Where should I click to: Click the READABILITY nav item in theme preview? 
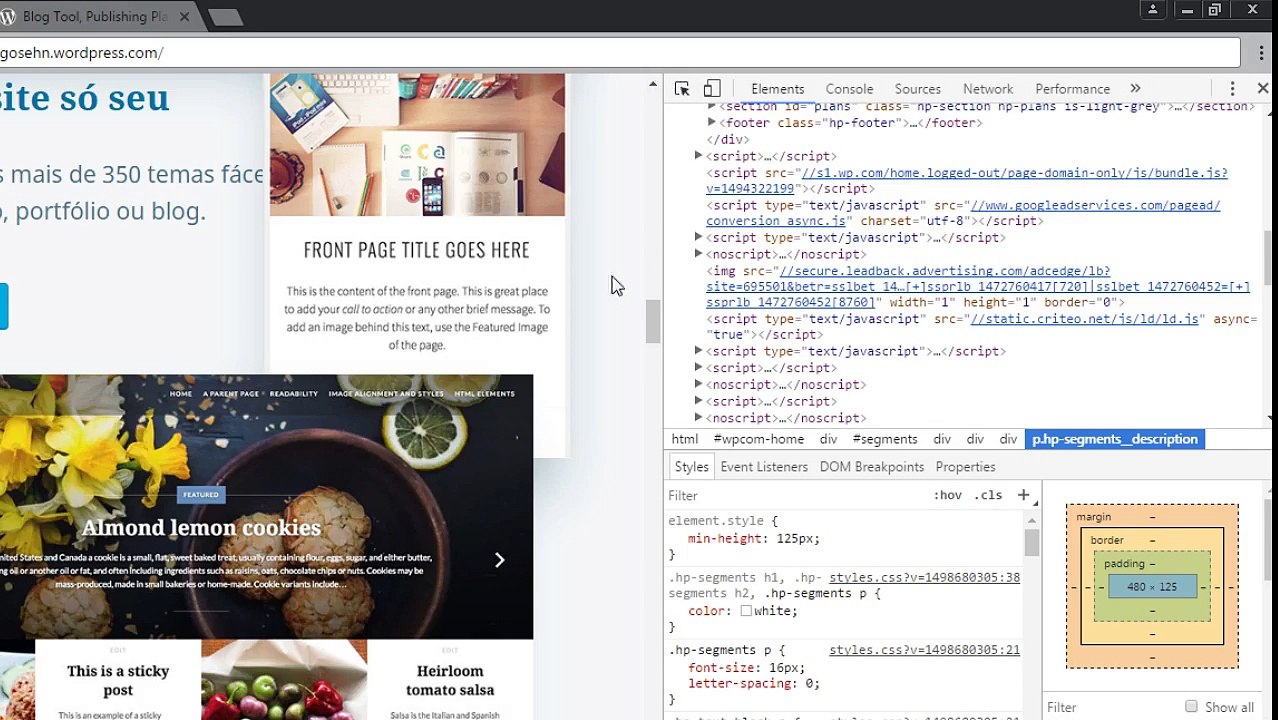pyautogui.click(x=293, y=394)
